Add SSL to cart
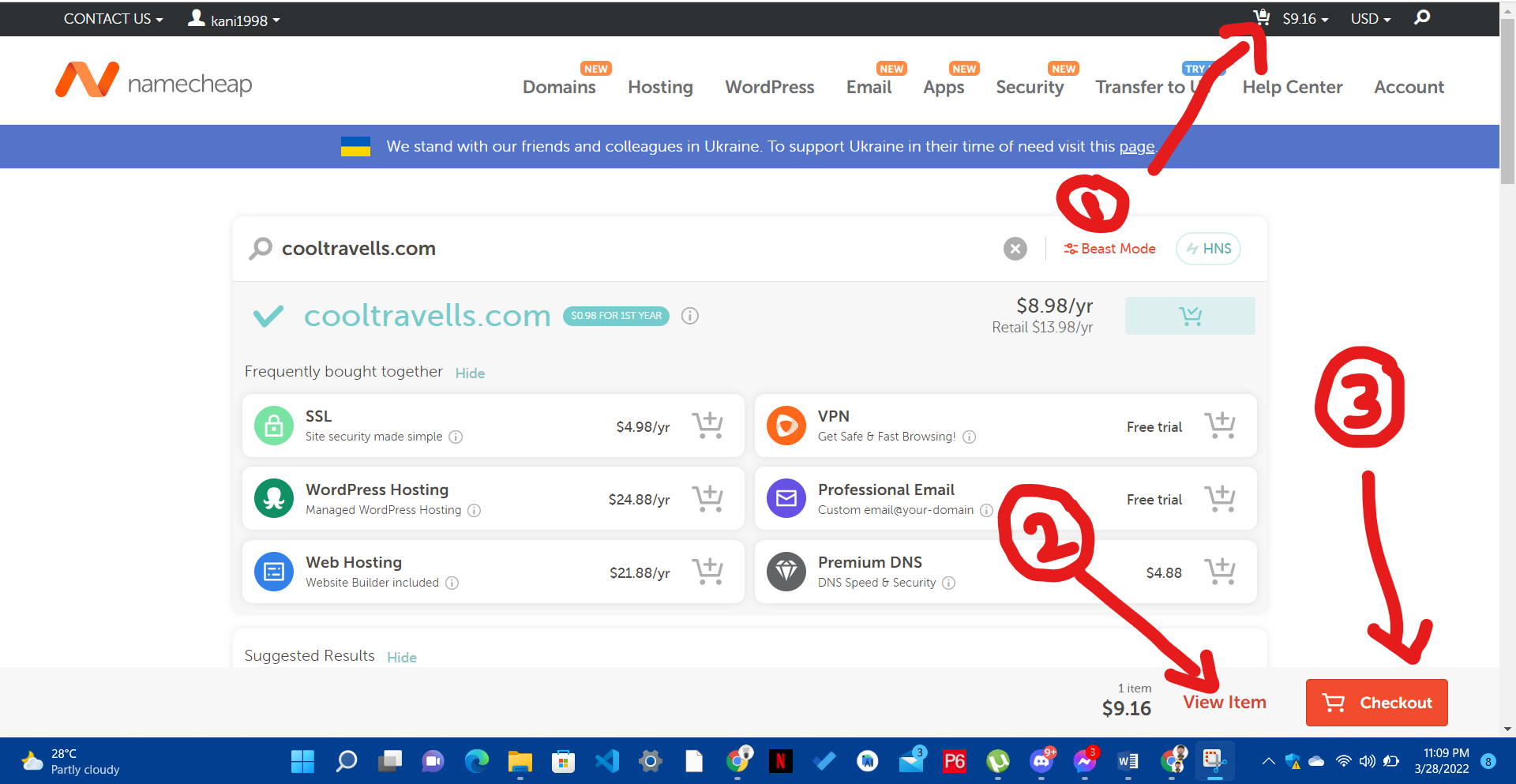This screenshot has width=1516, height=784. click(x=707, y=426)
